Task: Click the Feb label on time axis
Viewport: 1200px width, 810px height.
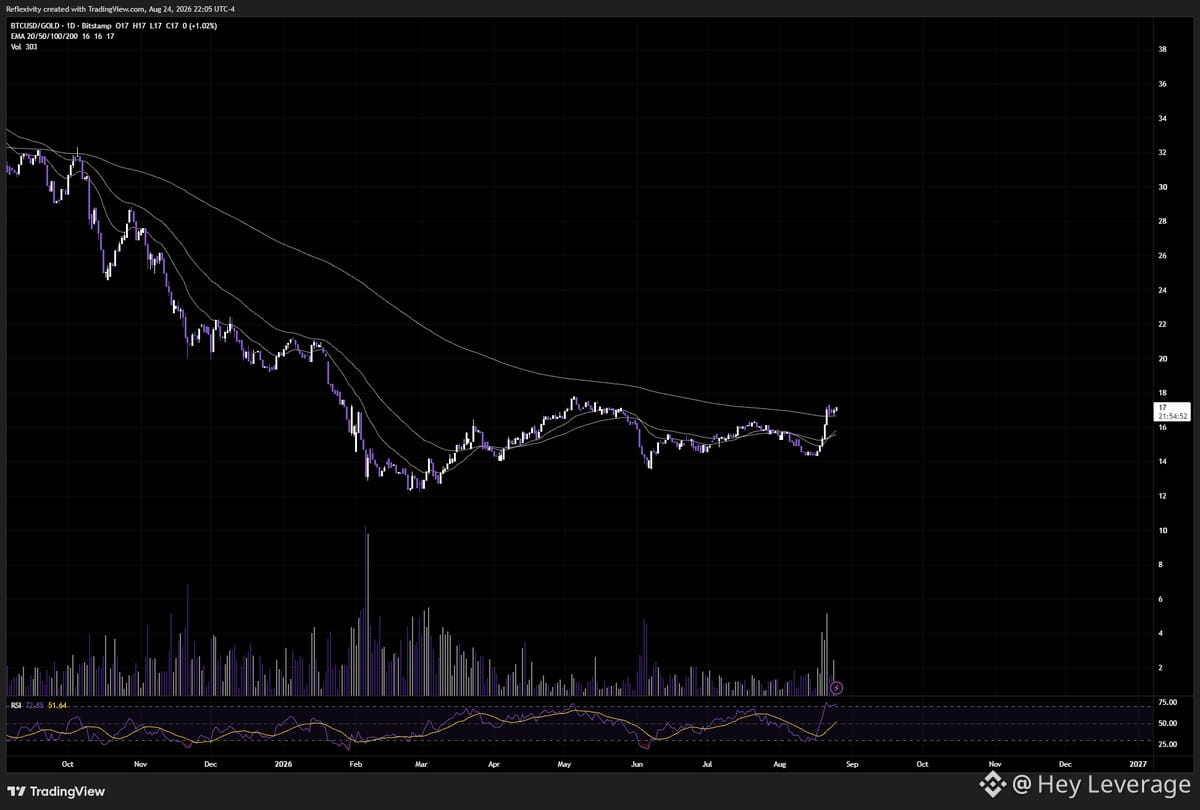Action: tap(355, 763)
